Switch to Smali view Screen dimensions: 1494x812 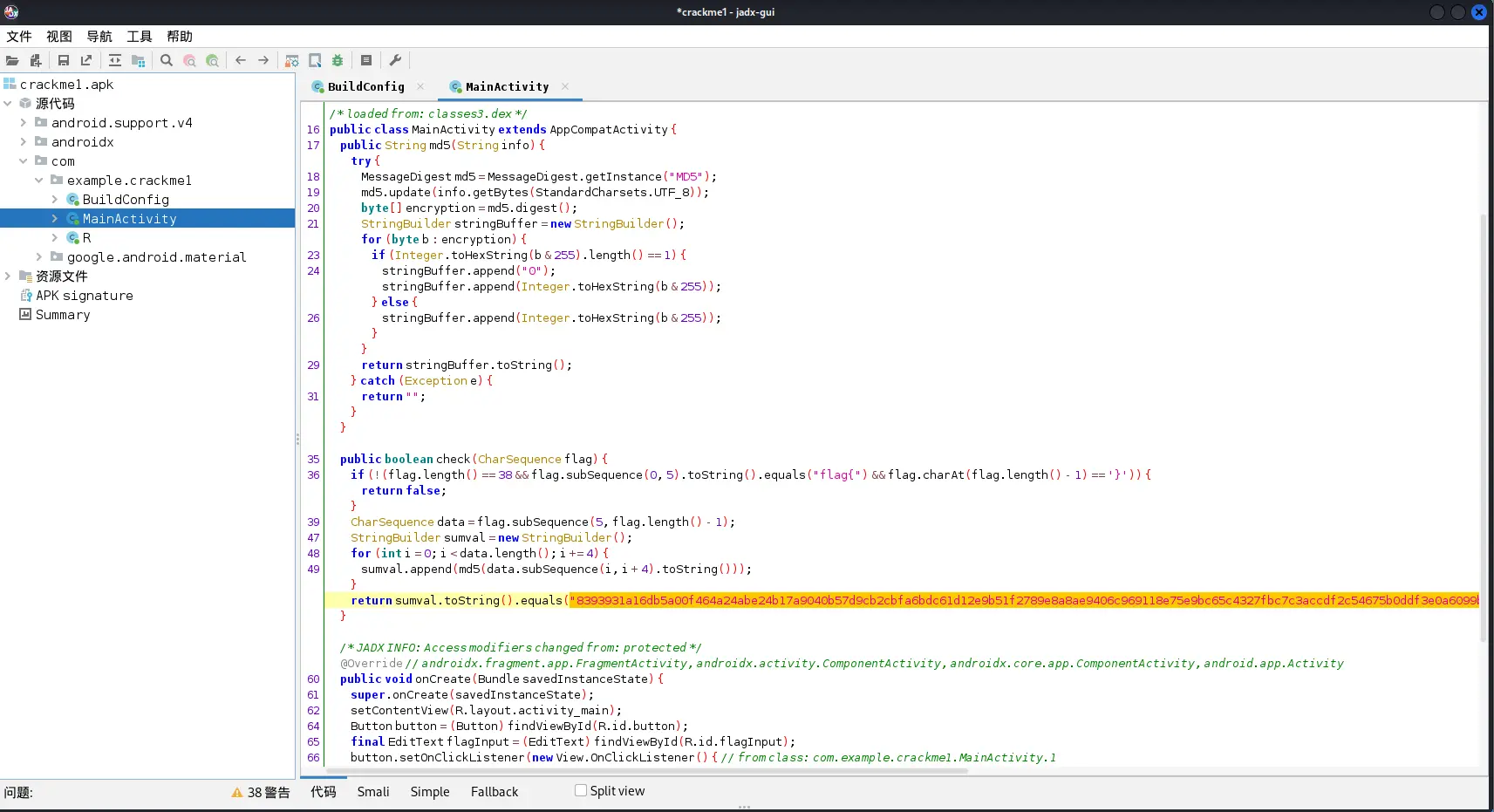coord(373,792)
